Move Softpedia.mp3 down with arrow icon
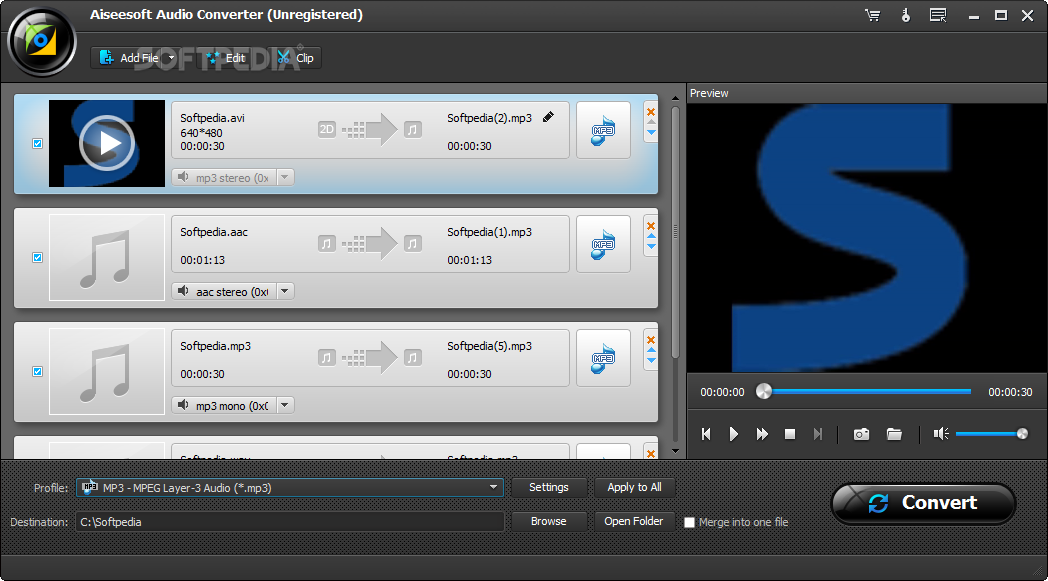The image size is (1048, 581). coord(651,360)
